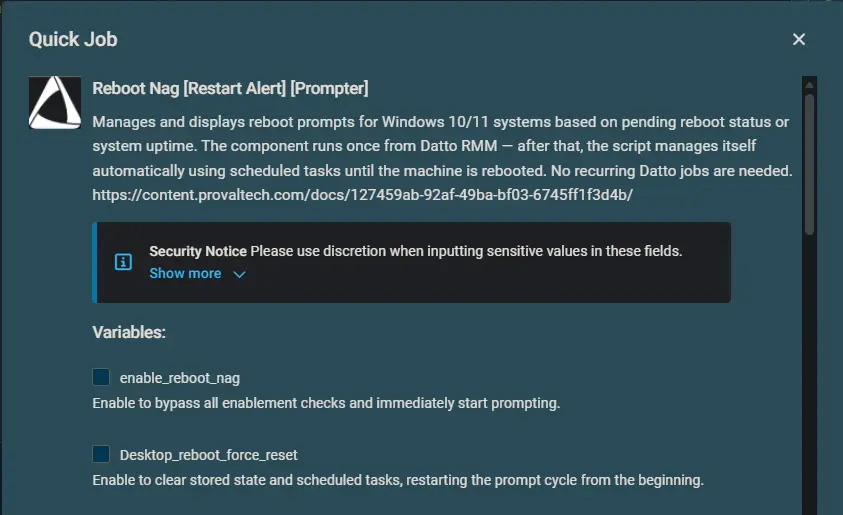Click the Reboot Nag [Restart Alert] [Prompter] title
Screen dimensions: 843x515
[230, 88]
